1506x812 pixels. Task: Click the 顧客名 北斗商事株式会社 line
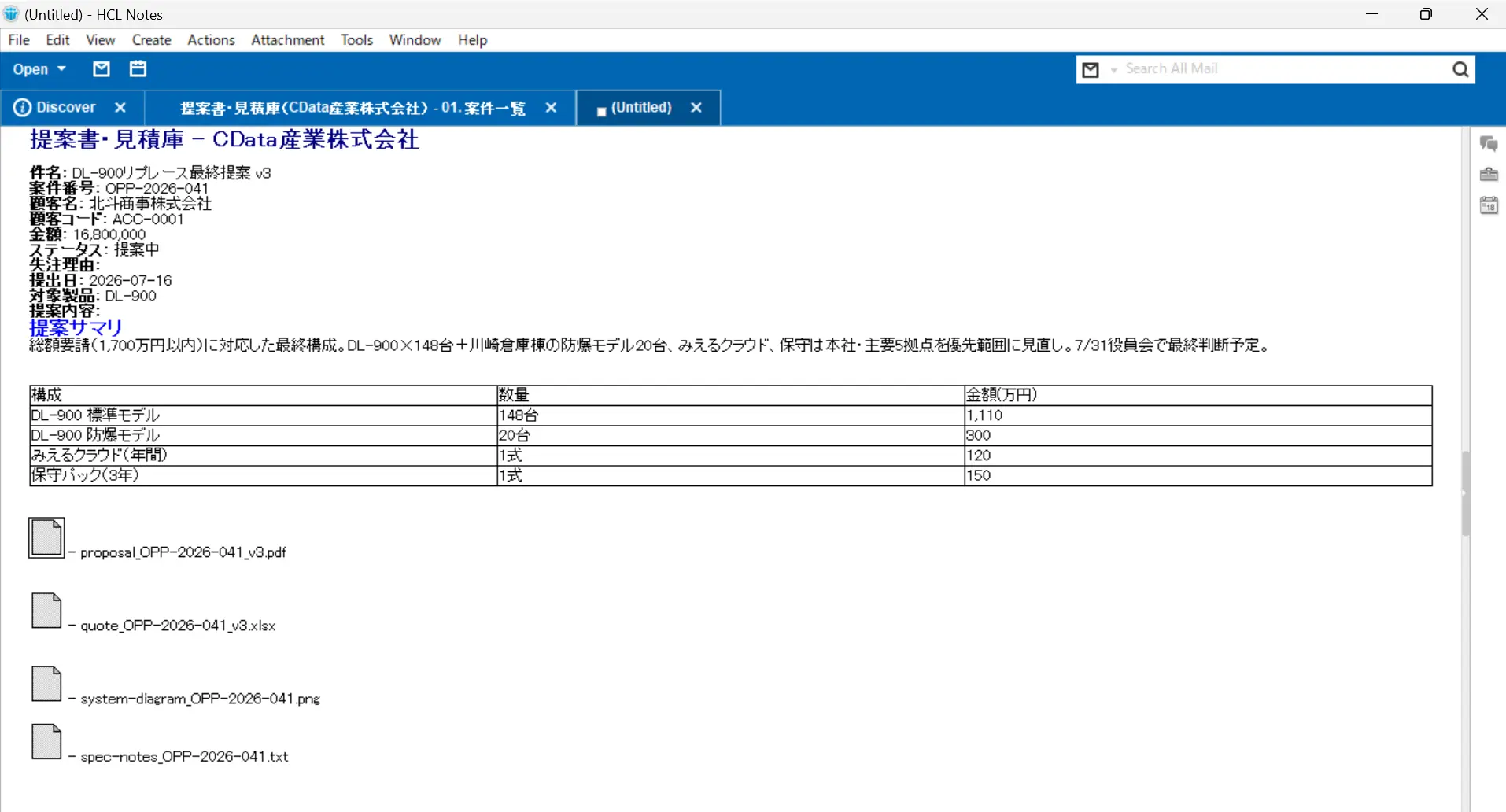pyautogui.click(x=120, y=204)
